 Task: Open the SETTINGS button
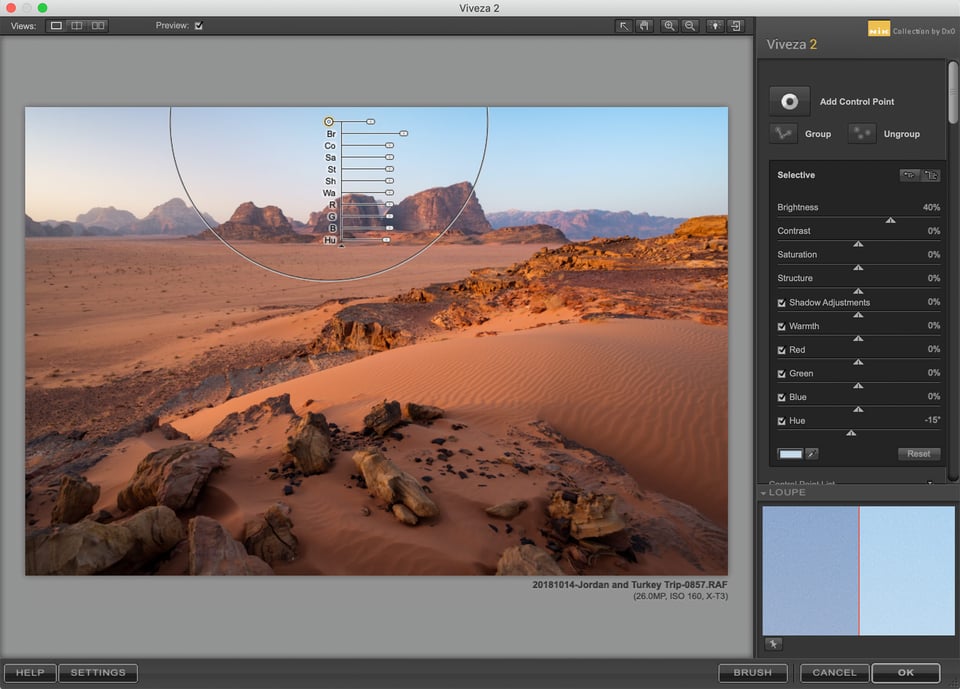coord(98,672)
